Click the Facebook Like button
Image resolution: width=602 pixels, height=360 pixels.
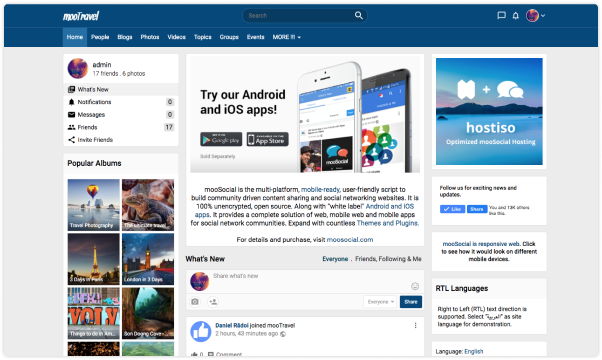452,209
